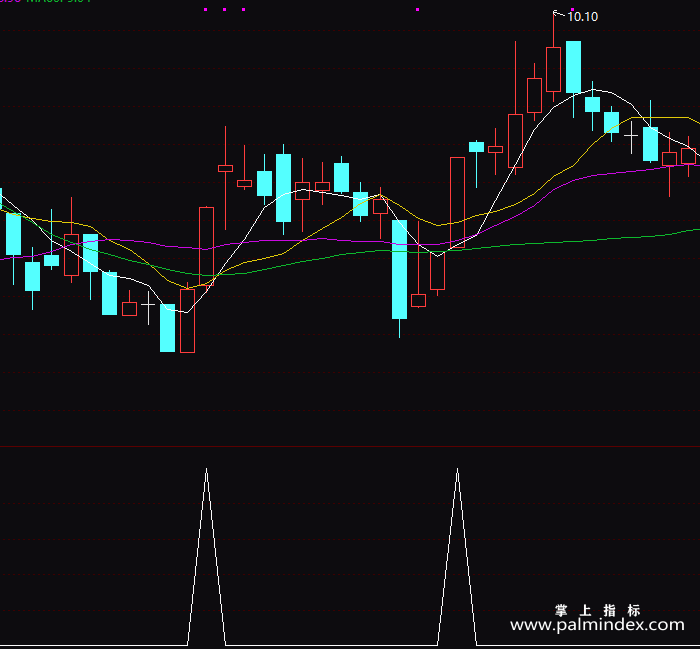The height and width of the screenshot is (649, 700).
Task: Click the 10.10 high price label
Action: coord(582,17)
